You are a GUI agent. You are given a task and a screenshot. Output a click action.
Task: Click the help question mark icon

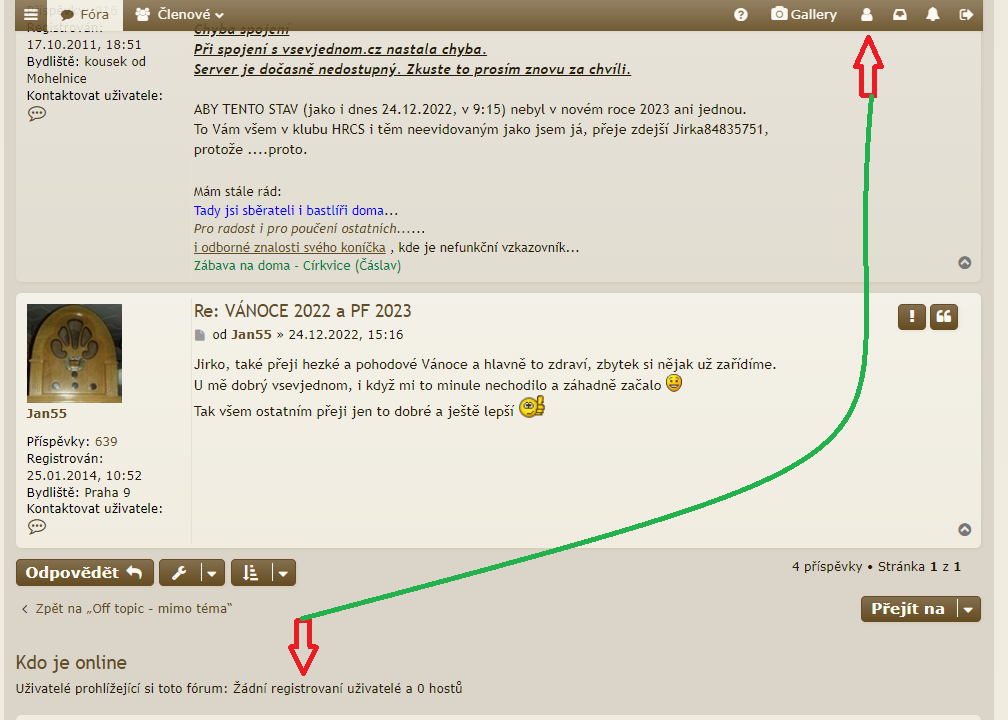pos(741,15)
